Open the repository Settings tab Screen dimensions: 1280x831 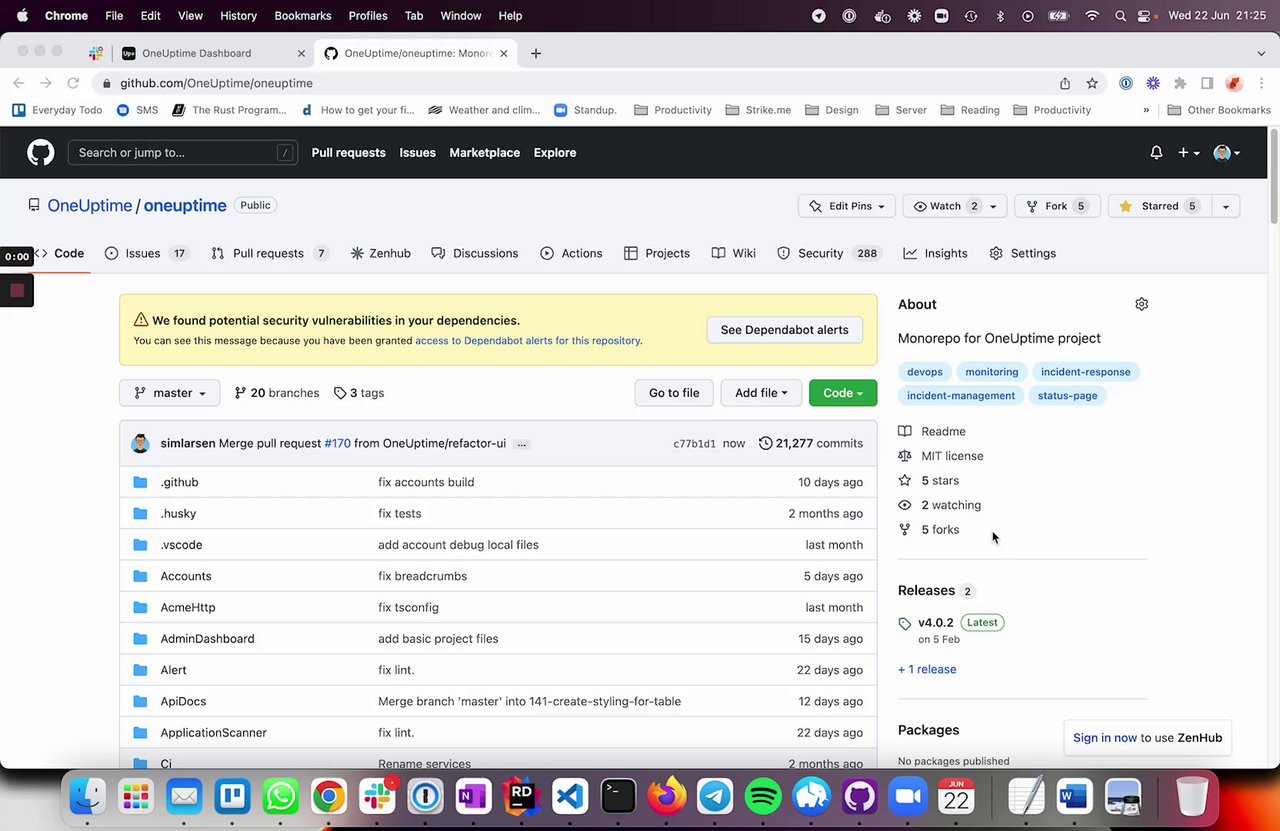point(1022,253)
